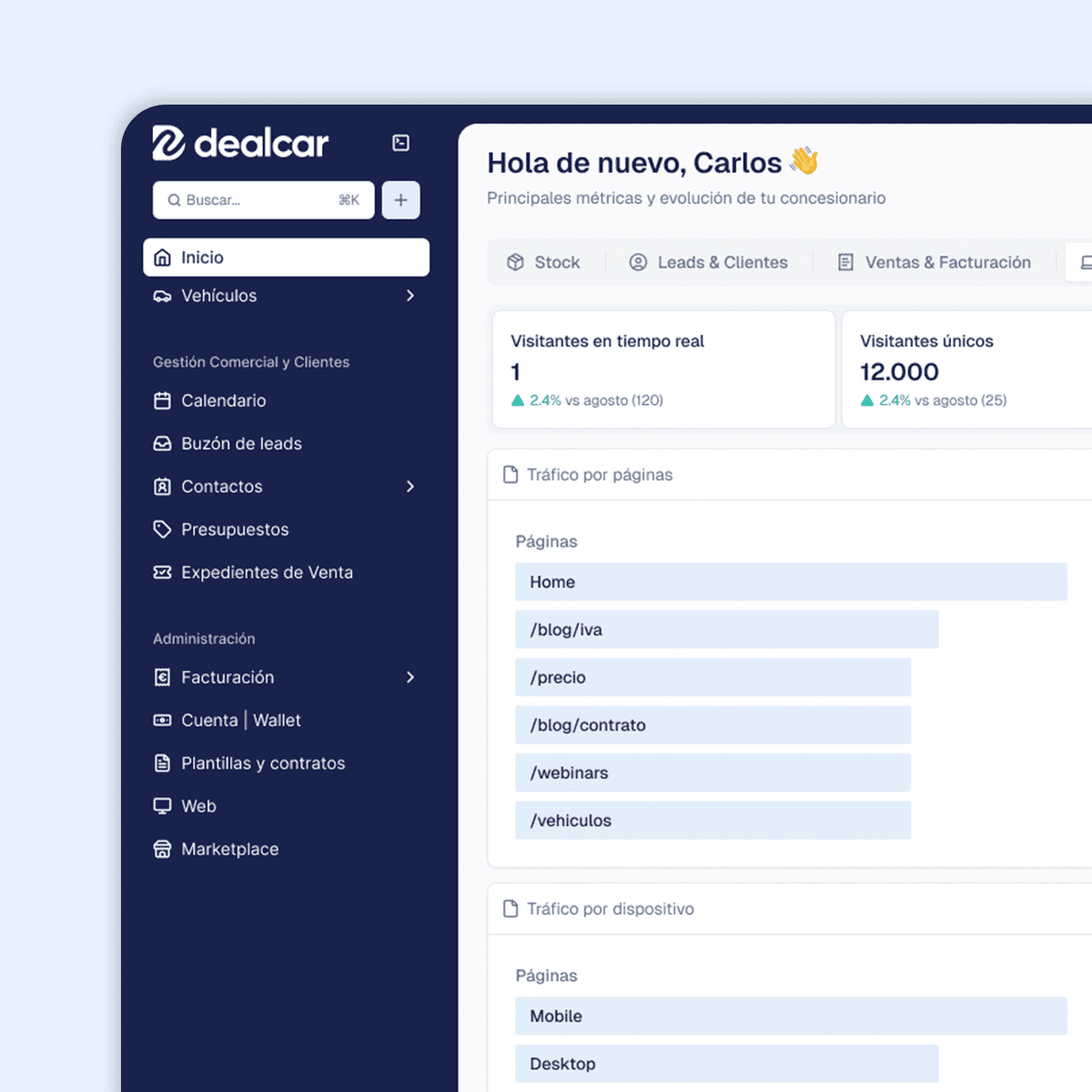
Task: Click the Stock cube icon
Action: click(515, 262)
